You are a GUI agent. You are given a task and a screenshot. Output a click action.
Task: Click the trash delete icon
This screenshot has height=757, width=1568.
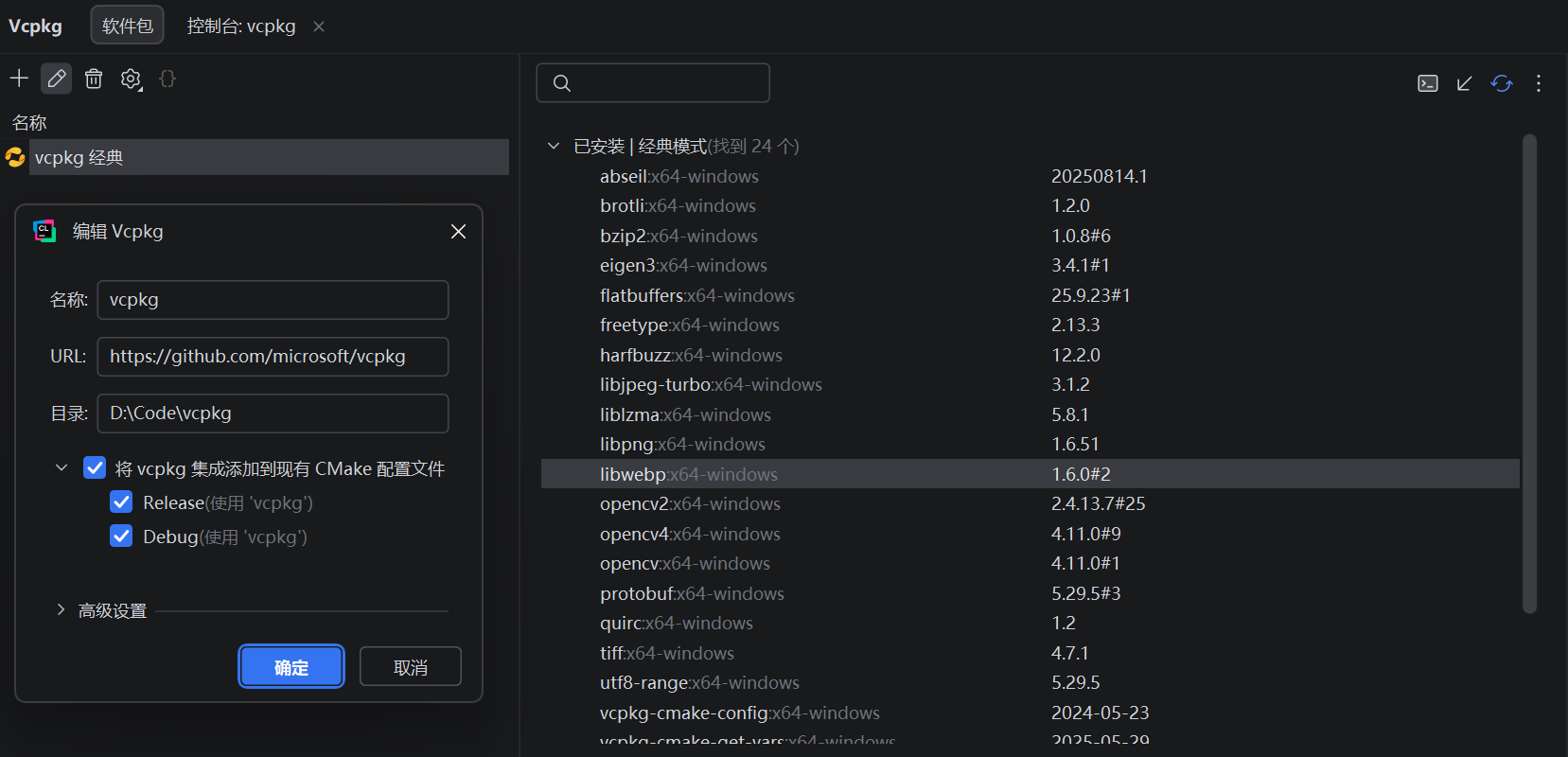tap(94, 79)
